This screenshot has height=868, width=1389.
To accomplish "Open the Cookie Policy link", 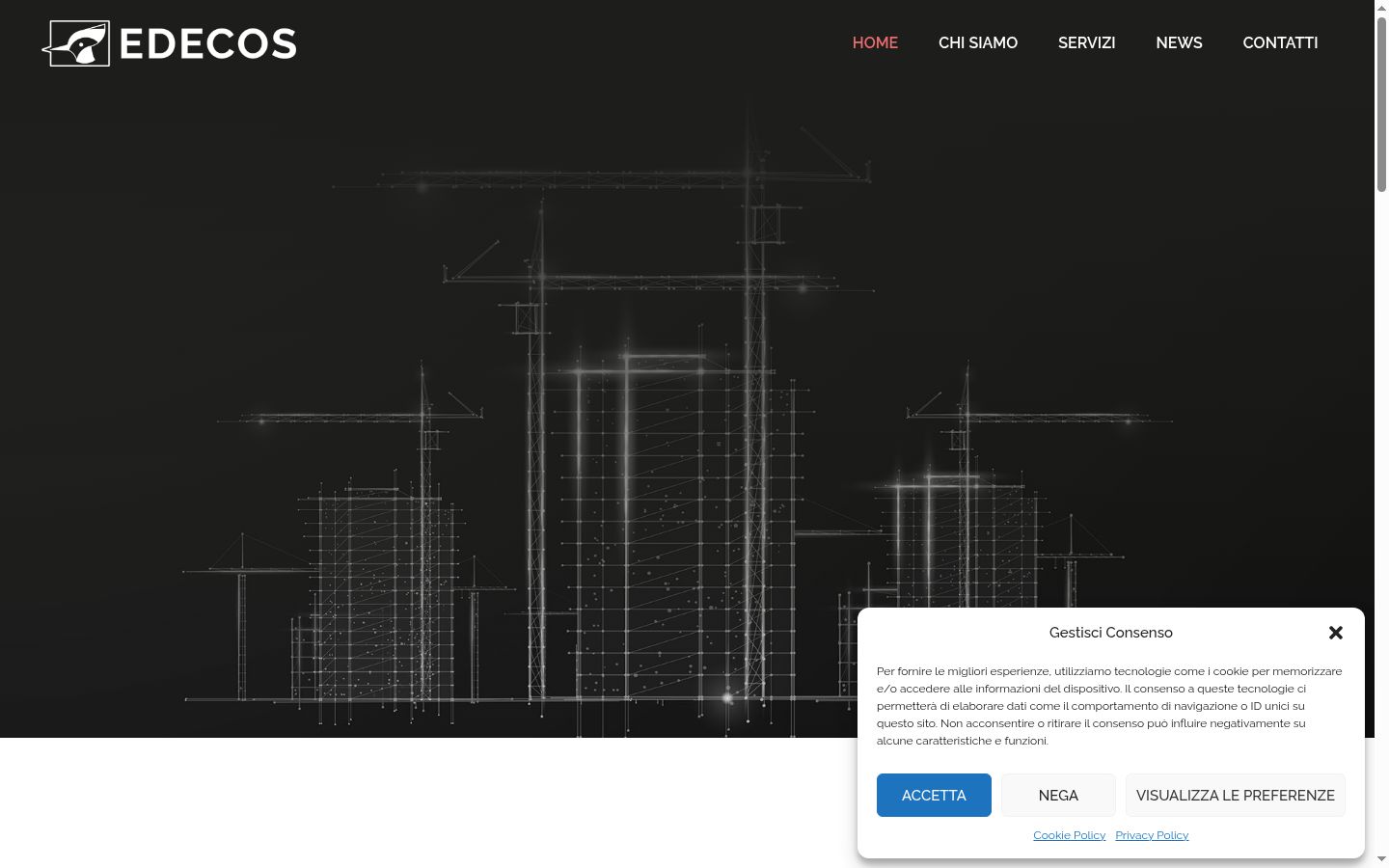I will pos(1070,835).
